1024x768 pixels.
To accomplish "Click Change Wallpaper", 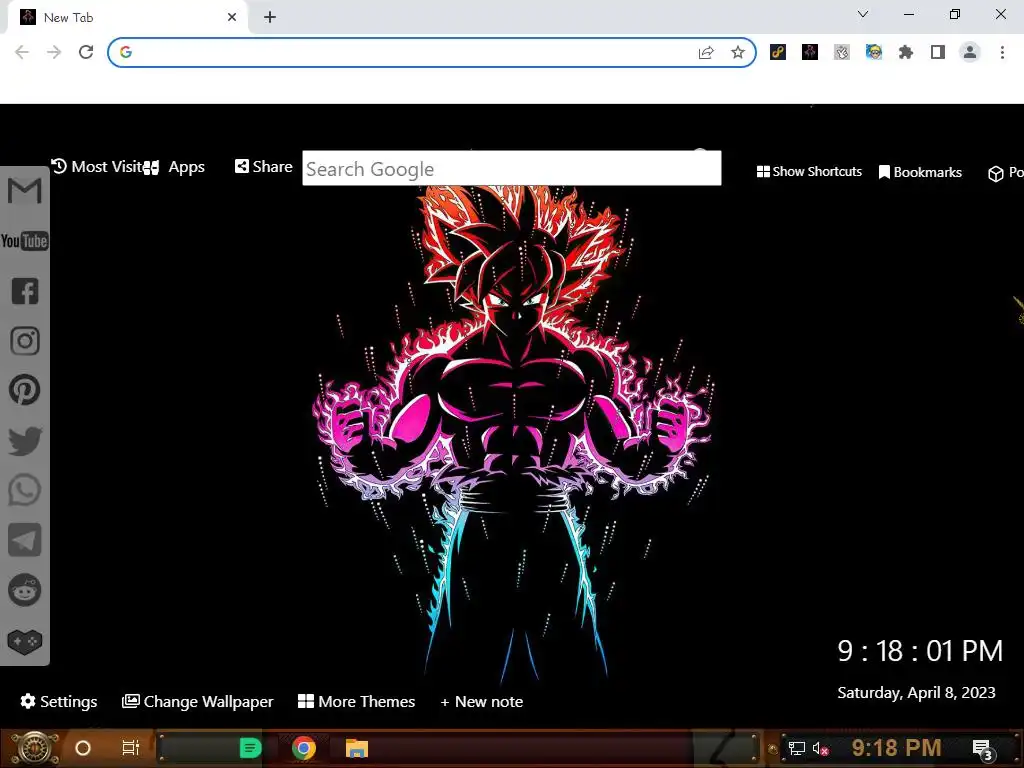I will [x=198, y=701].
